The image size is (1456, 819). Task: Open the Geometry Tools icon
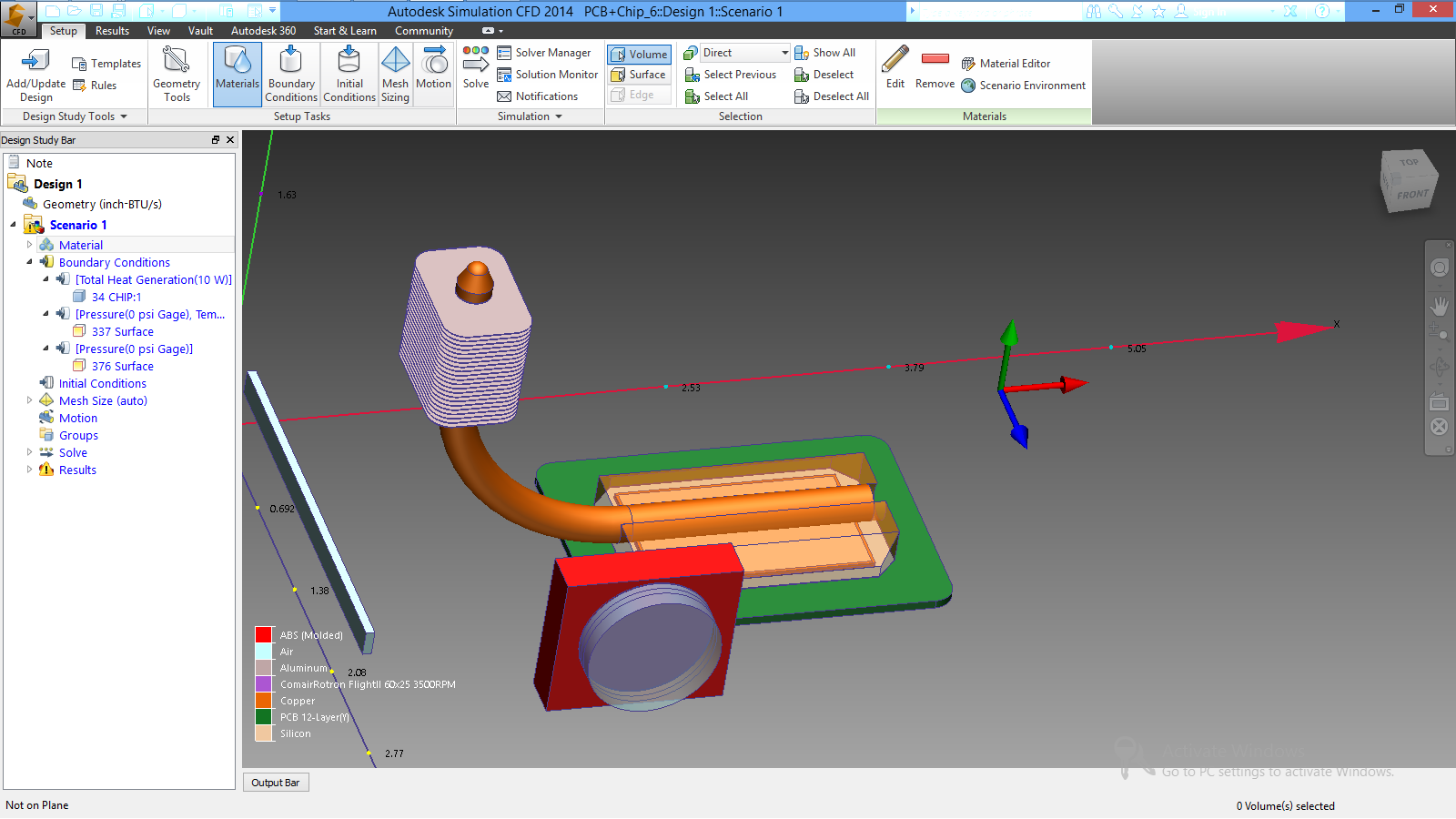pos(176,61)
